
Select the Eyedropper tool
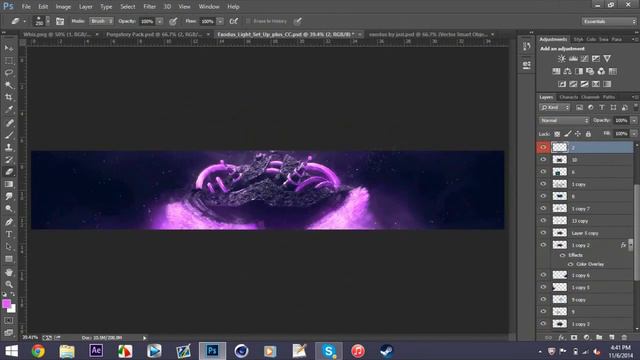tap(9, 109)
